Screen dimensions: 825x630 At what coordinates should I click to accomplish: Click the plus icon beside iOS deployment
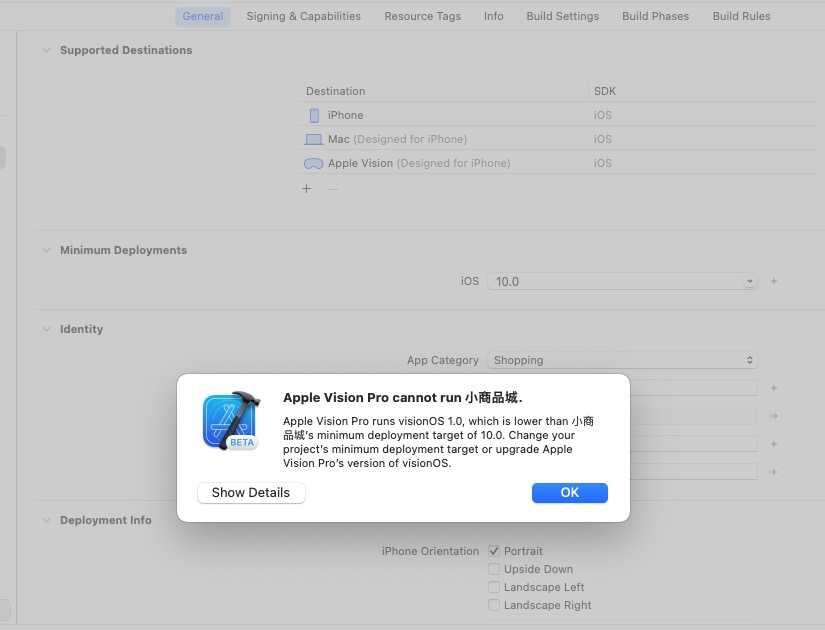(x=773, y=281)
